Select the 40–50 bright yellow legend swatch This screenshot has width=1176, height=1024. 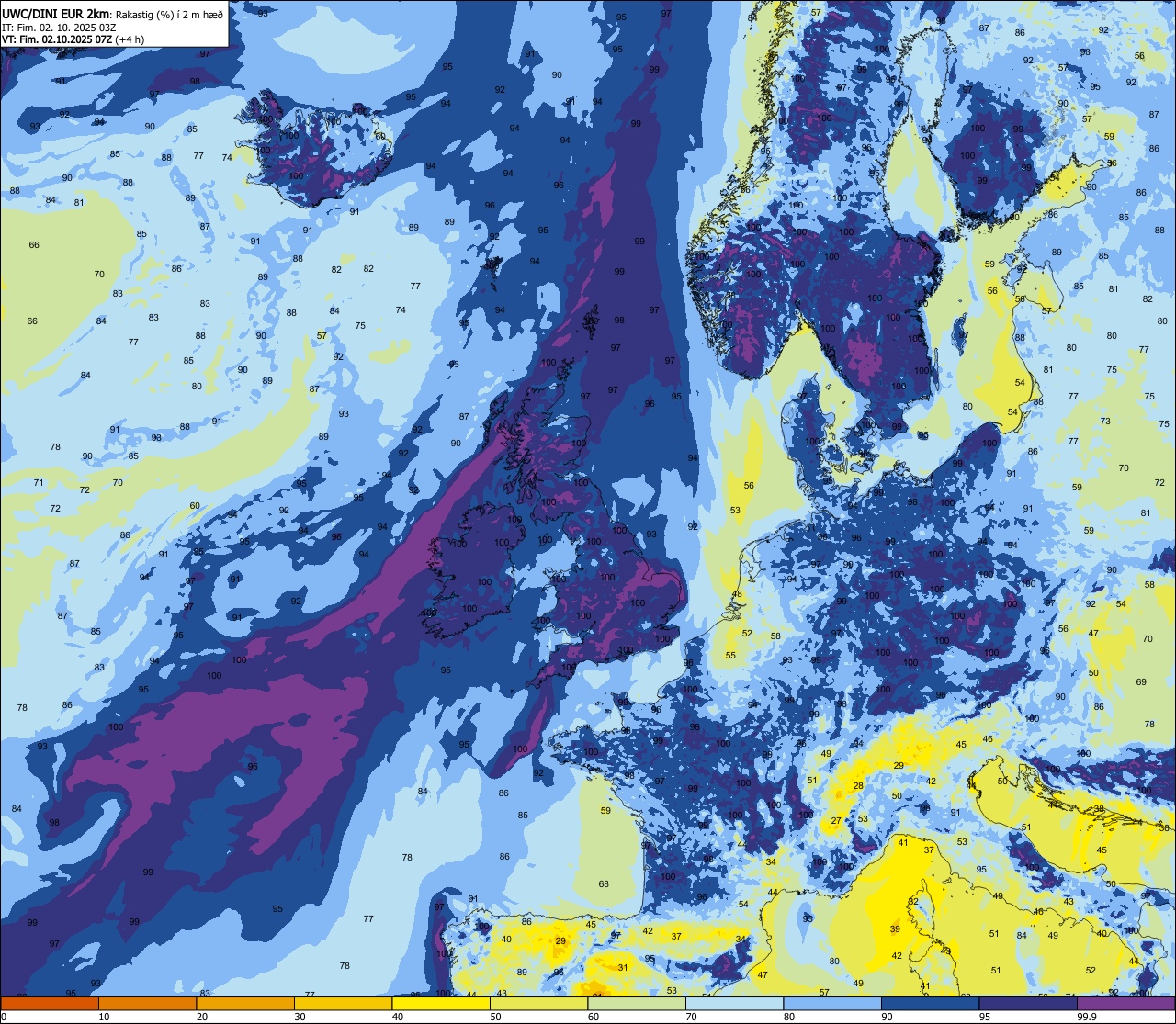[441, 1003]
